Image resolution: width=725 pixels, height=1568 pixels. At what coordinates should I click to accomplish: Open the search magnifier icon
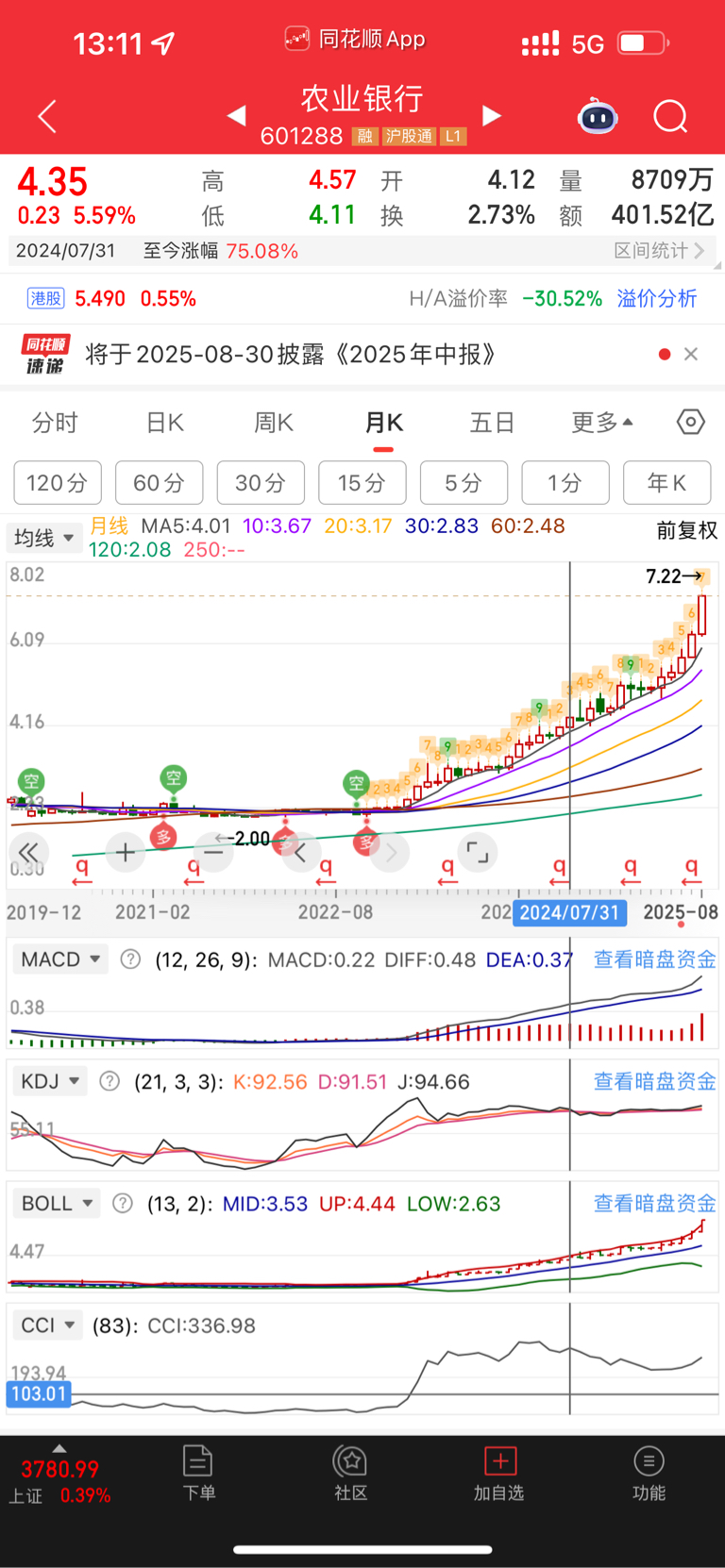pyautogui.click(x=670, y=117)
